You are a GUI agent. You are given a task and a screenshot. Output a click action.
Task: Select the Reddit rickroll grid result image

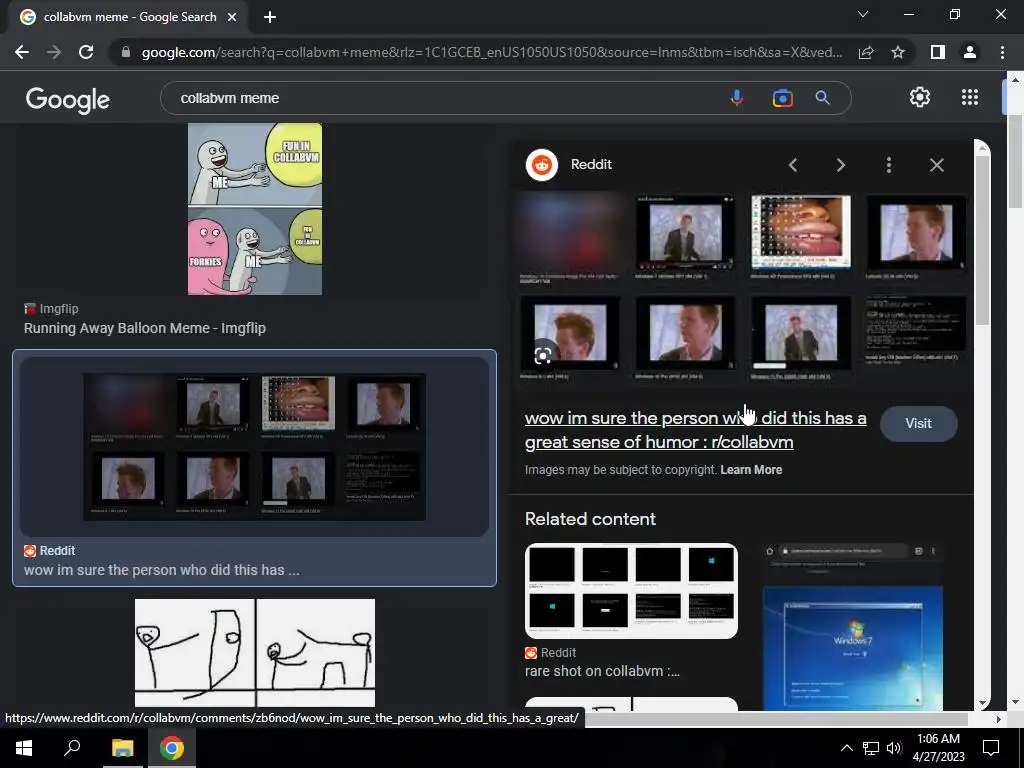pyautogui.click(x=255, y=447)
